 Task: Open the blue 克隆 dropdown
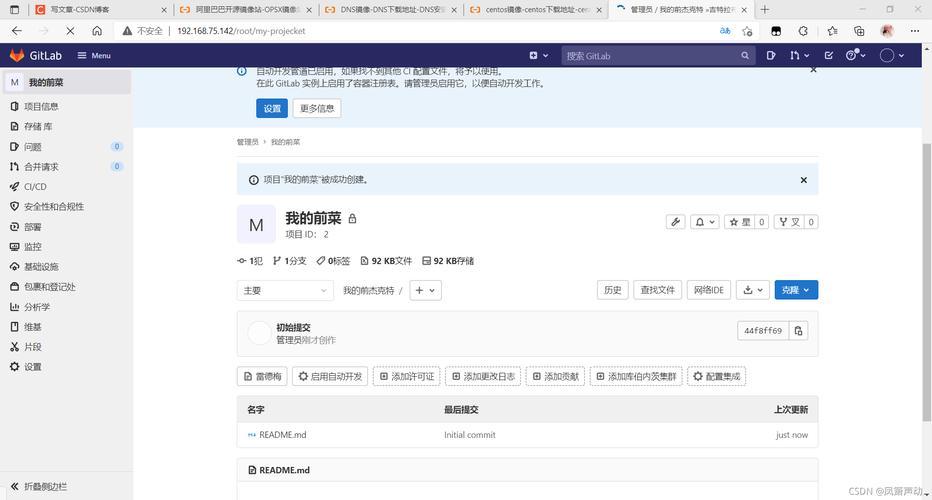click(796, 290)
